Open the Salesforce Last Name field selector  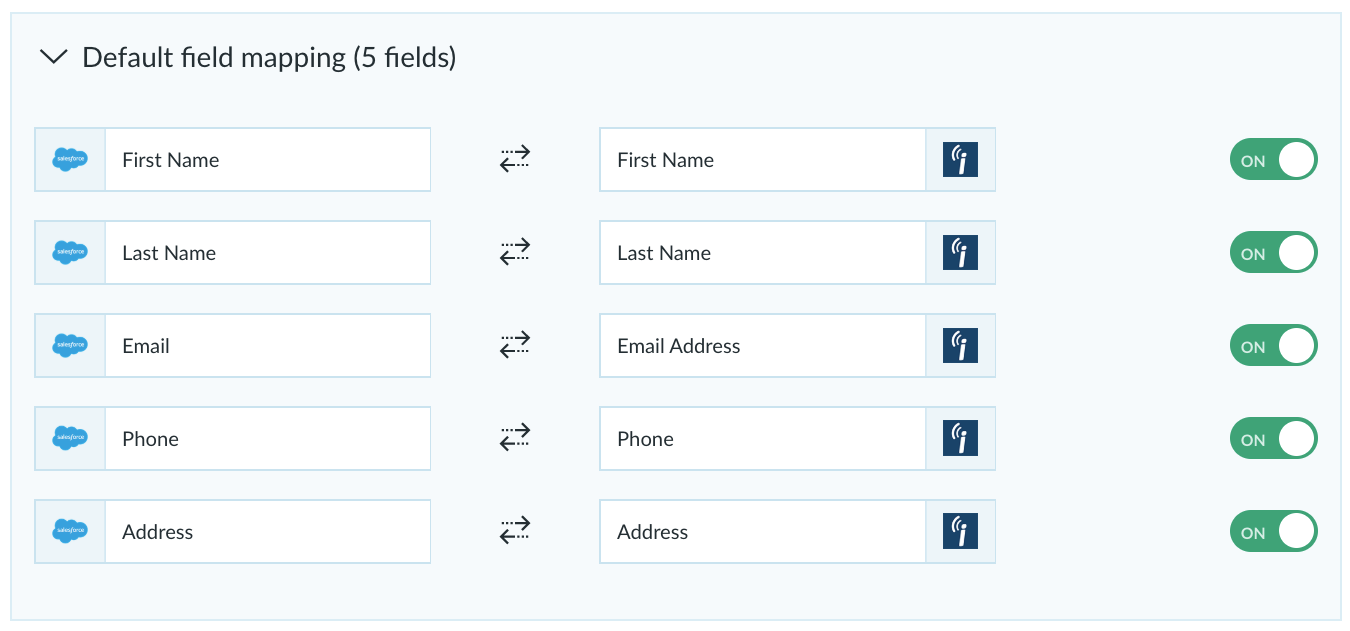[x=268, y=253]
